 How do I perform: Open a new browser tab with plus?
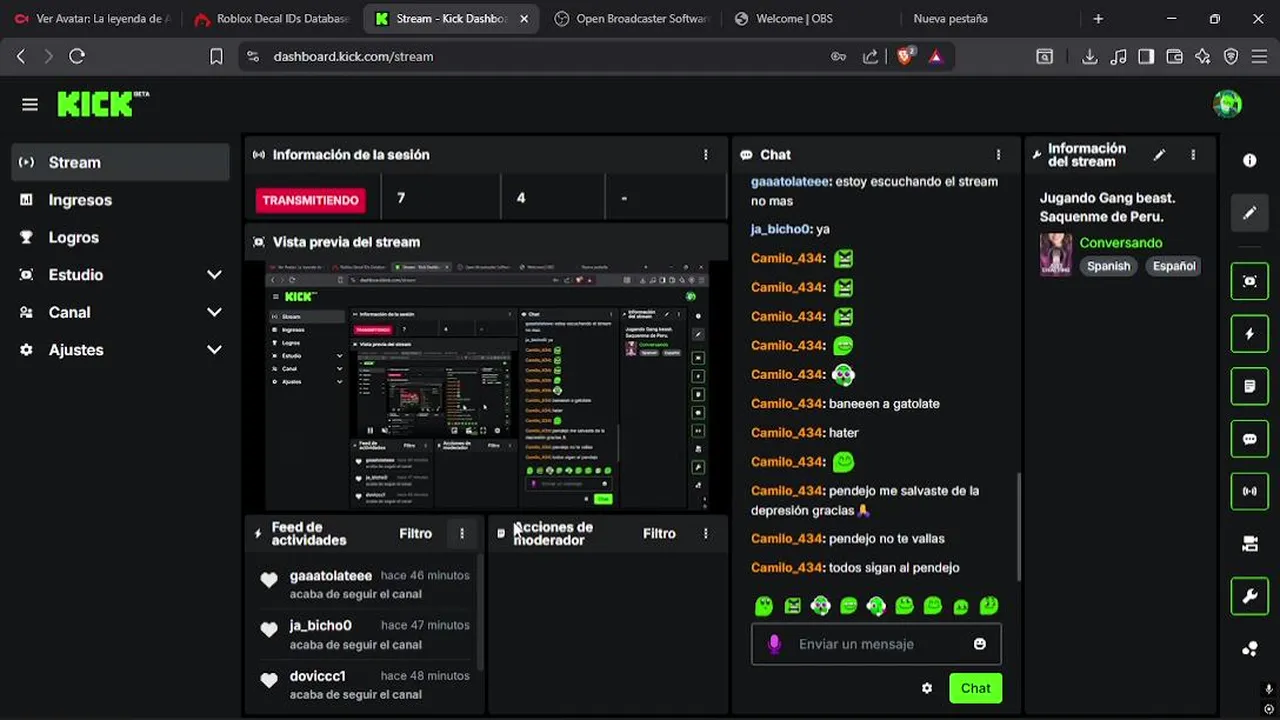(1098, 19)
